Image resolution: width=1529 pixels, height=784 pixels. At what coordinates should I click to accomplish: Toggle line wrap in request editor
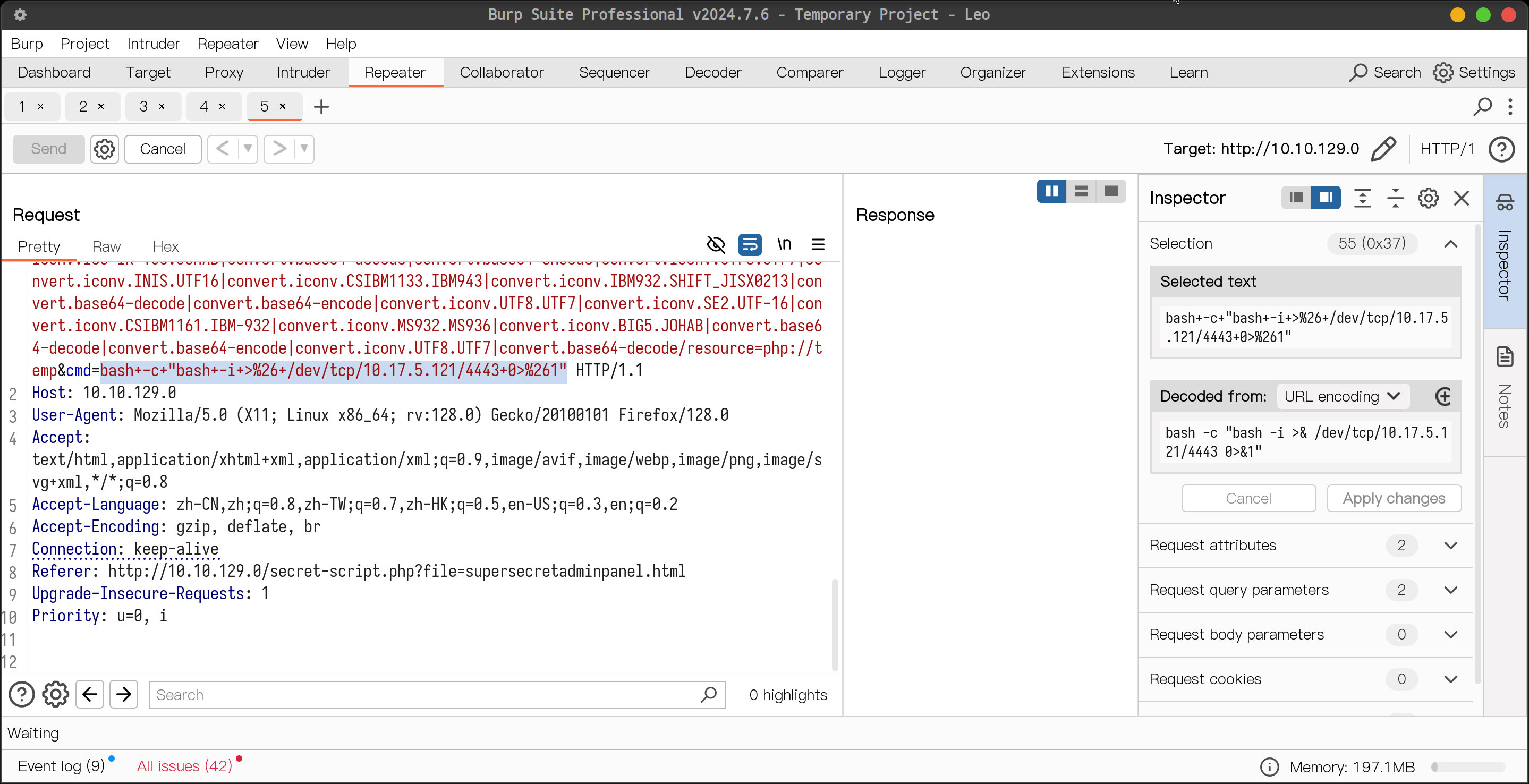point(750,244)
